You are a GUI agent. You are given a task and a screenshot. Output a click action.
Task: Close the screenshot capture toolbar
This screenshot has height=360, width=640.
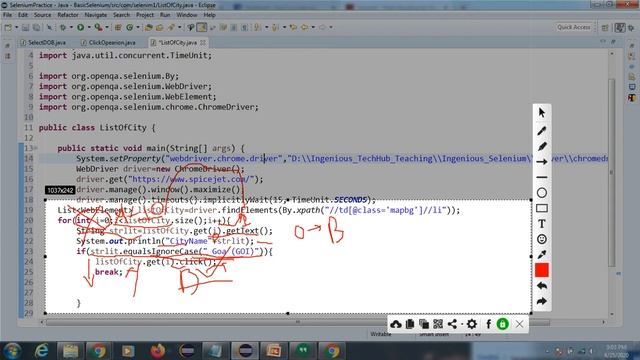[519, 324]
